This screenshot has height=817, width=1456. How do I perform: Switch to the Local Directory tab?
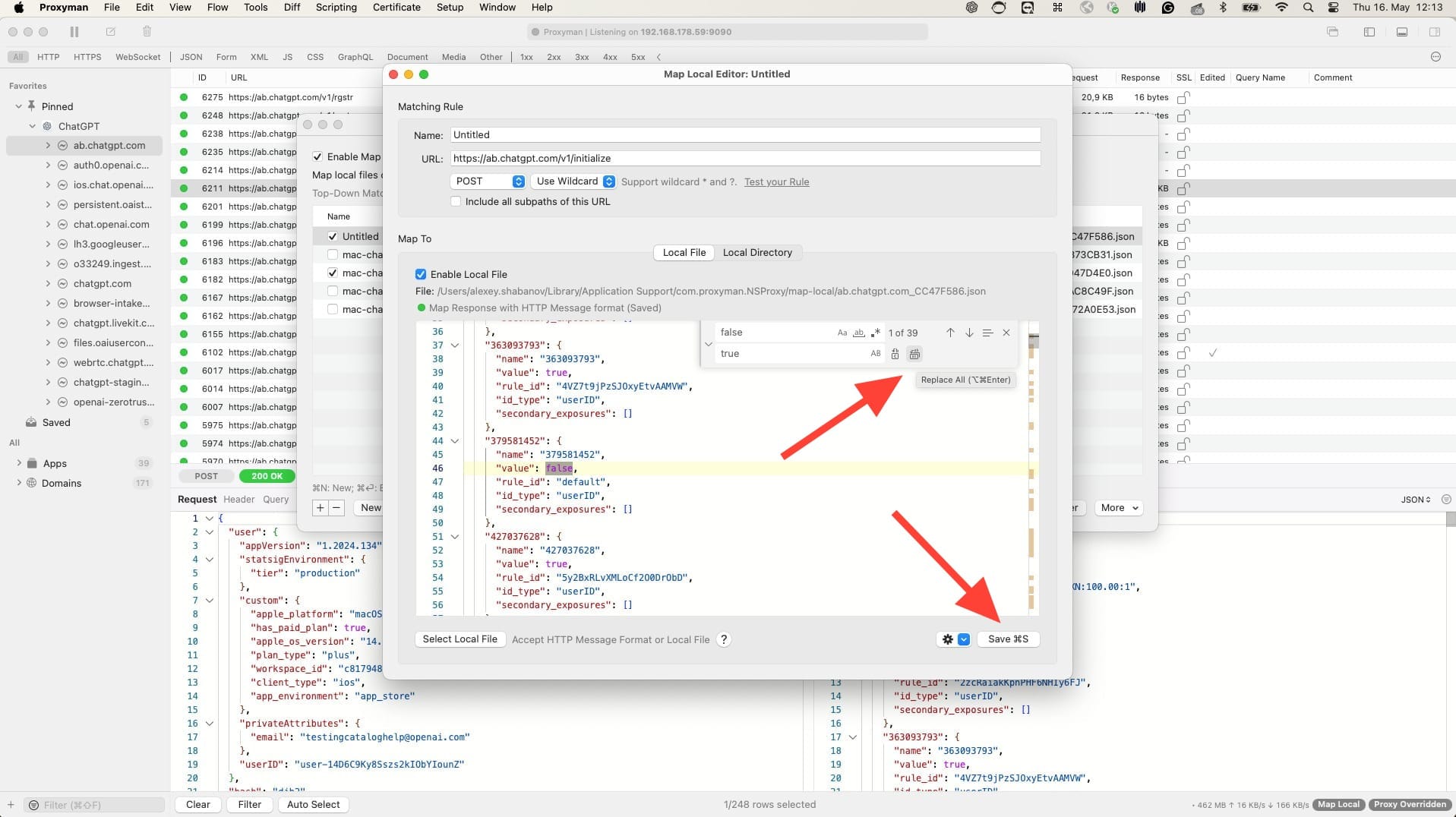click(x=757, y=253)
